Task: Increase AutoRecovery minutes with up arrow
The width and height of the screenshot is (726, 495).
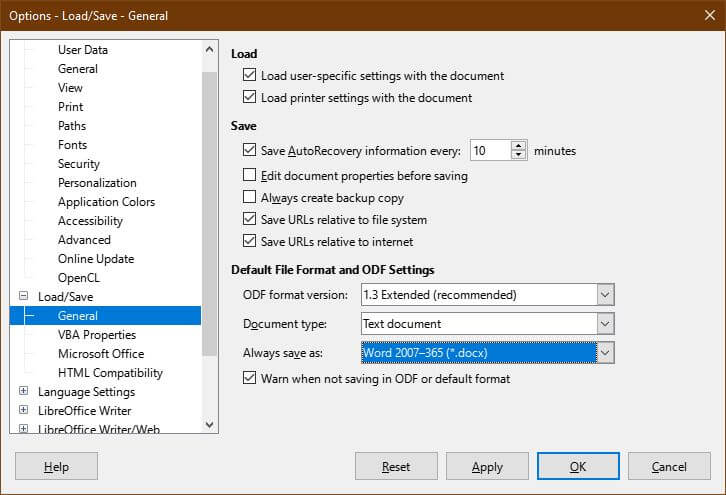Action: 518,146
